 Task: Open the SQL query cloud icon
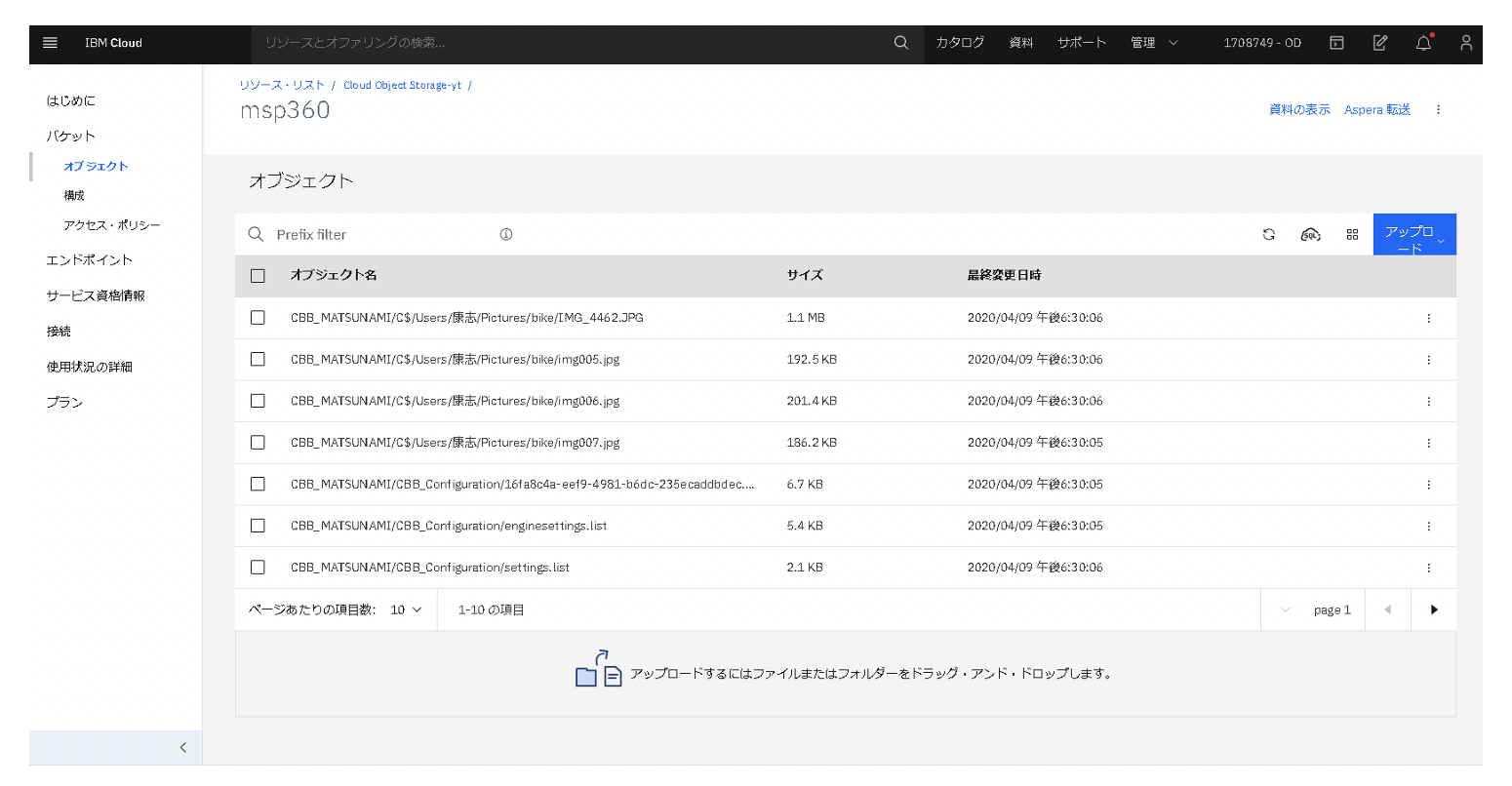point(1311,234)
